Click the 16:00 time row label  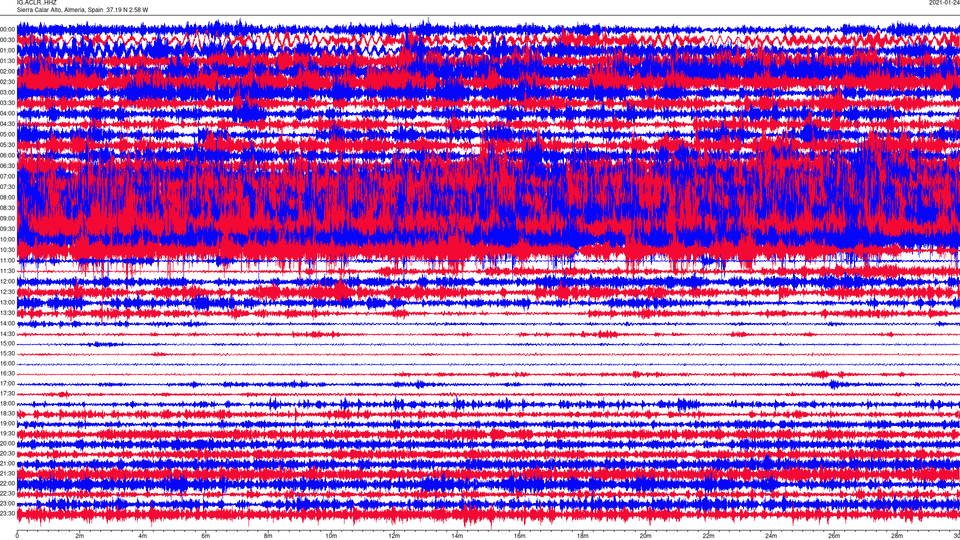(8, 363)
